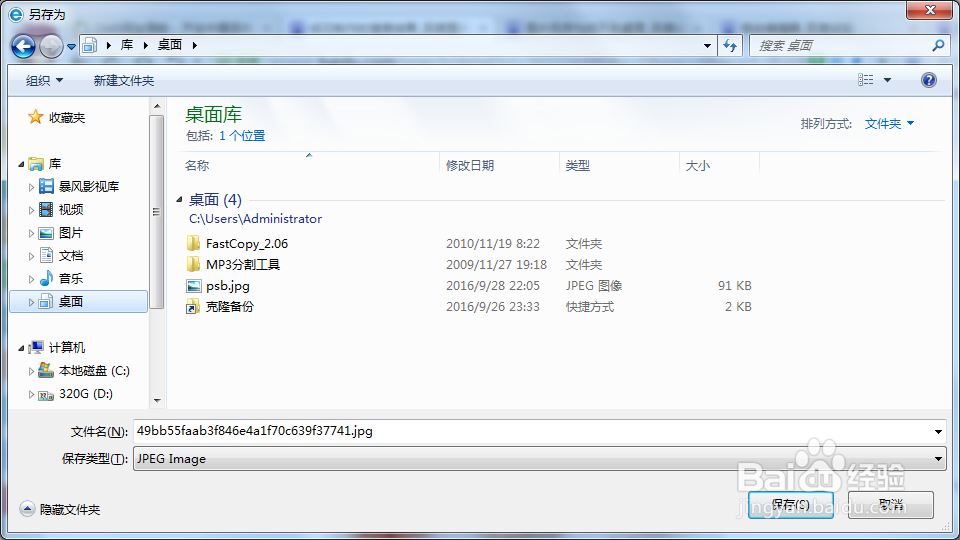Click the FastCopy_2.06 folder icon
The width and height of the screenshot is (960, 540).
pos(193,244)
